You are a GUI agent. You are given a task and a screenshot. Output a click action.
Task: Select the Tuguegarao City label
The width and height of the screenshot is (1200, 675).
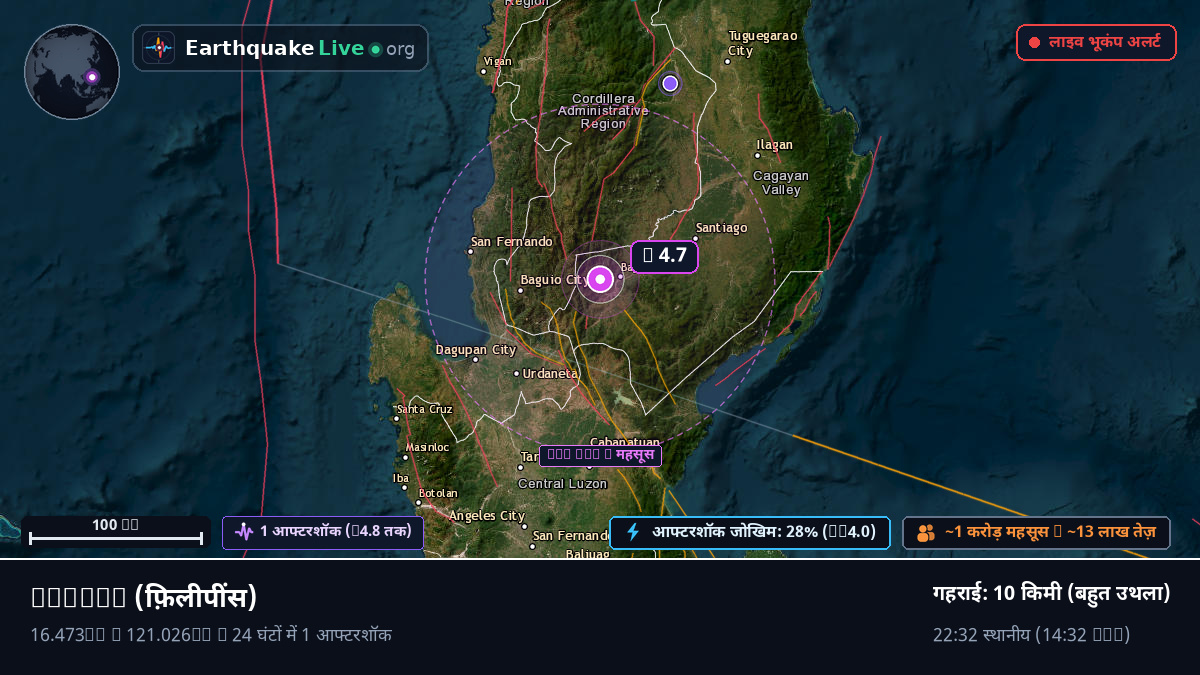(x=763, y=43)
